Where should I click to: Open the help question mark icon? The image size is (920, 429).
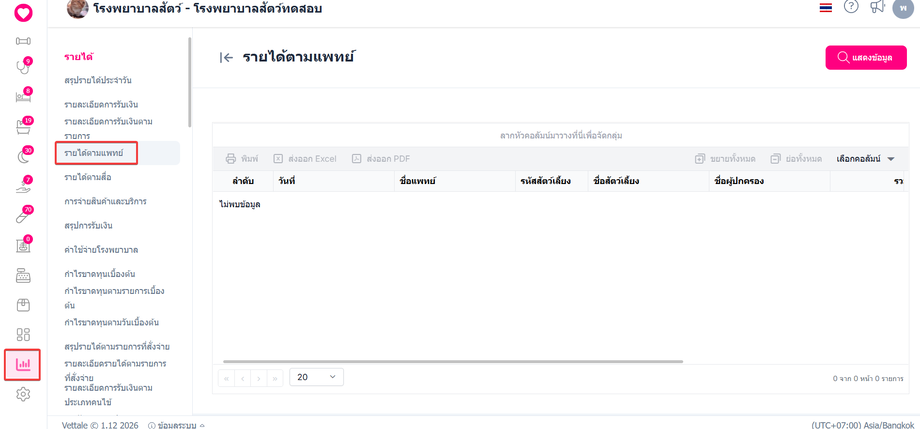[851, 6]
